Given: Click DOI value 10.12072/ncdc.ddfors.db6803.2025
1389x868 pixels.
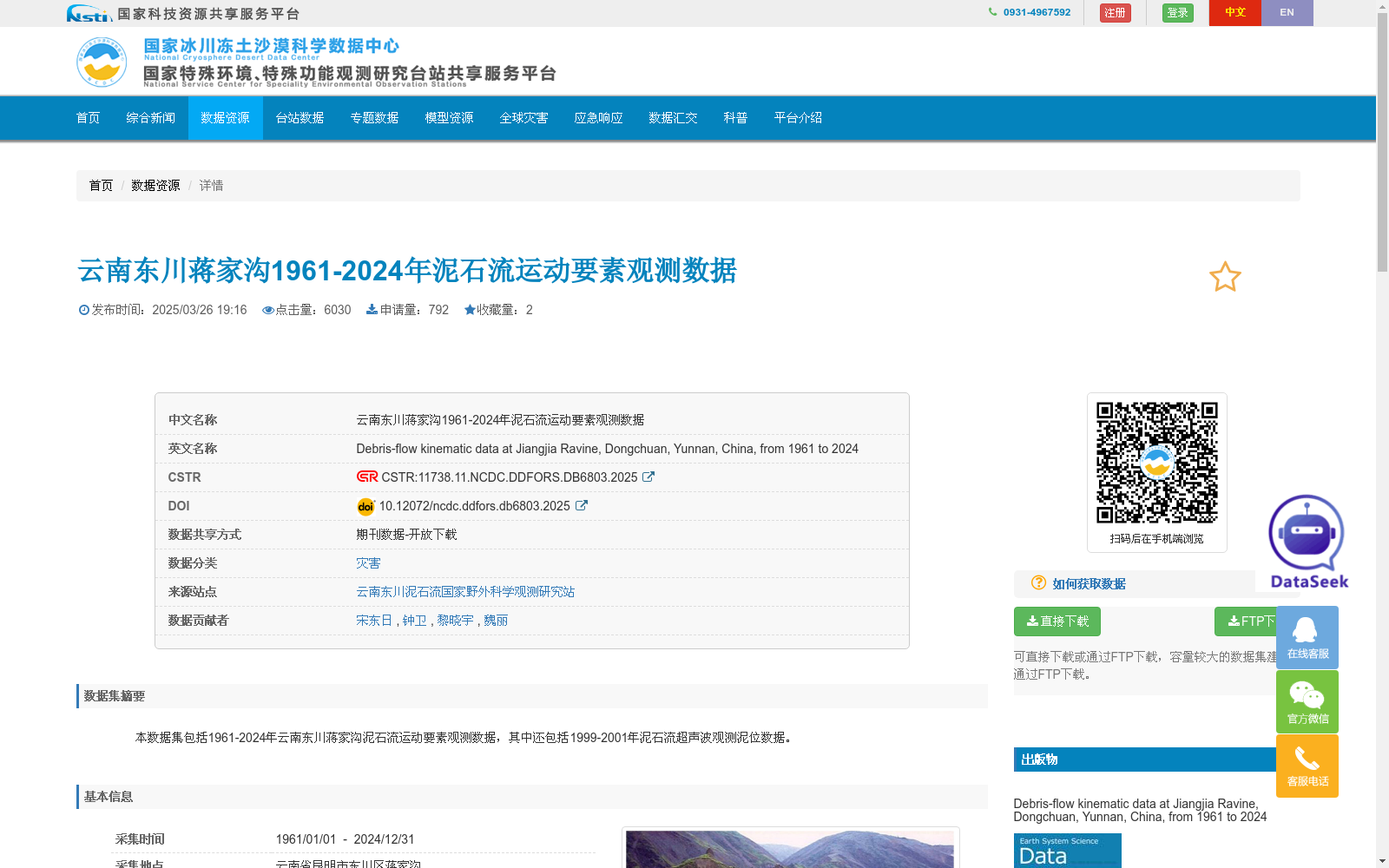Looking at the screenshot, I should pyautogui.click(x=475, y=506).
